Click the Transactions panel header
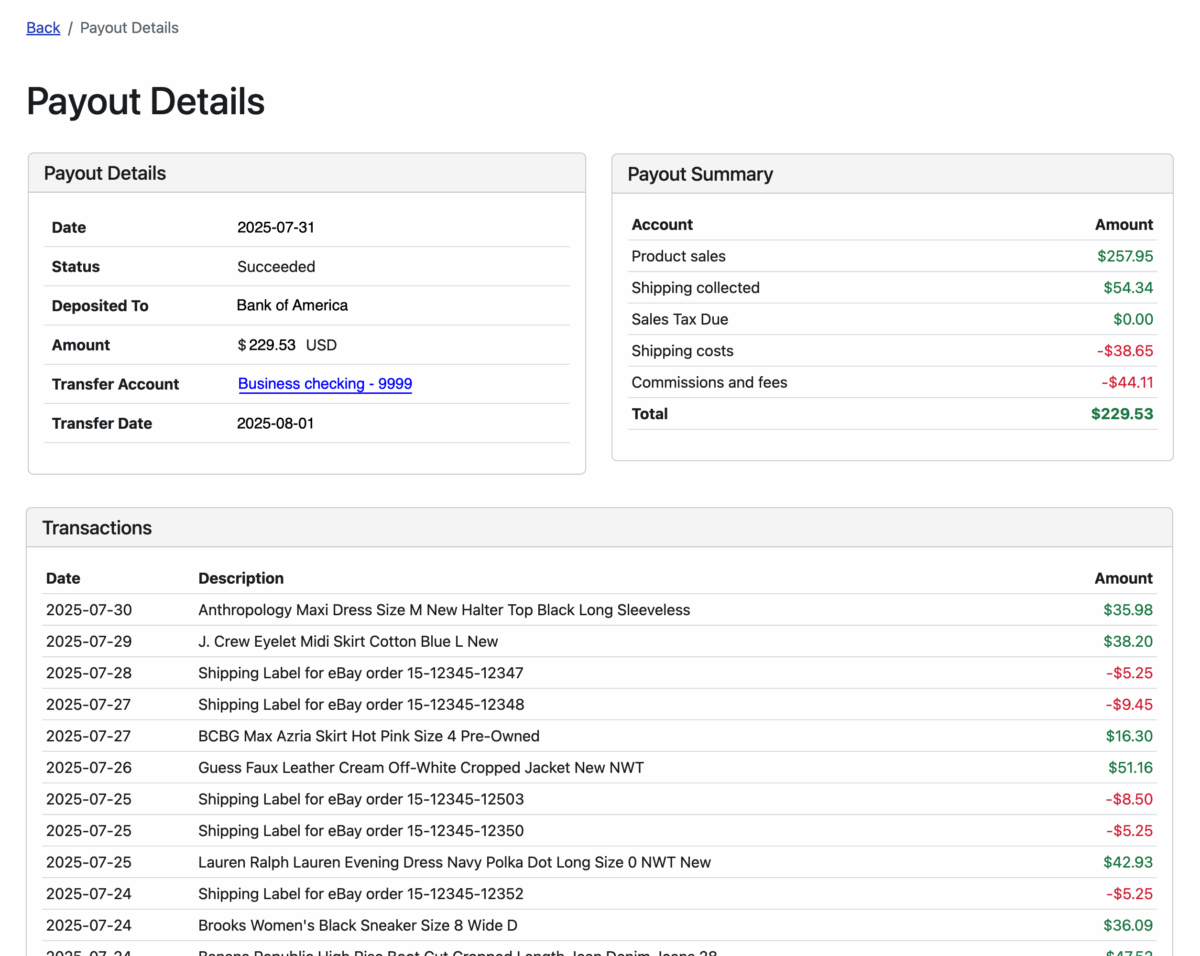 pyautogui.click(x=97, y=527)
